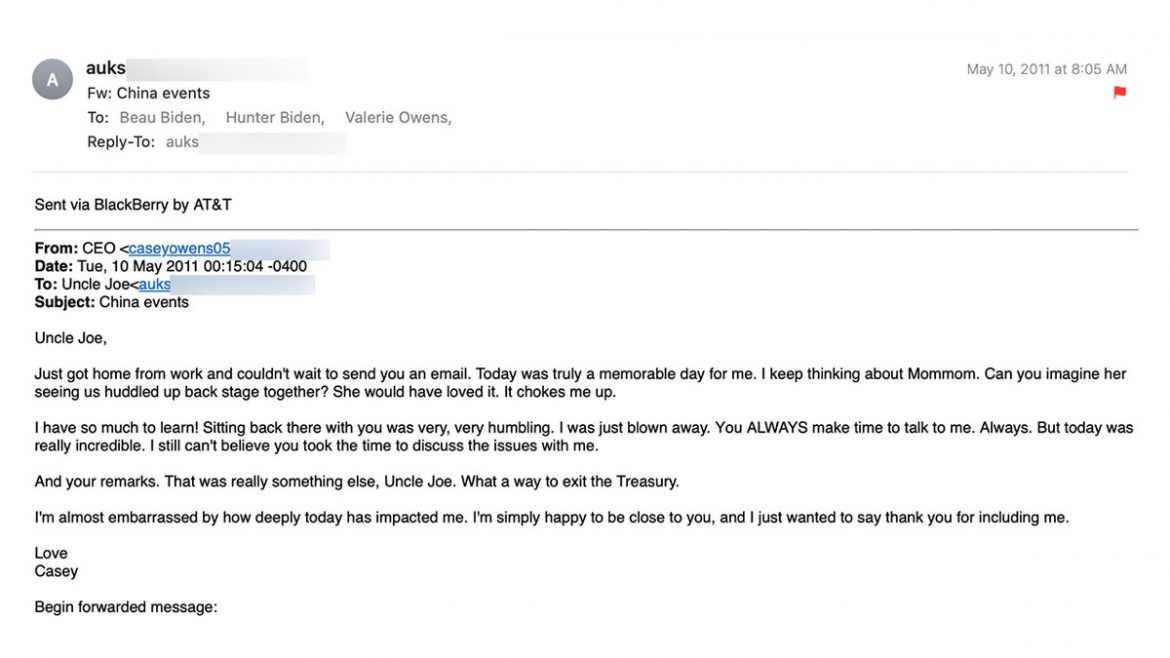The height and width of the screenshot is (658, 1170).
Task: Click recipient Hunter Biden
Action: [x=275, y=117]
